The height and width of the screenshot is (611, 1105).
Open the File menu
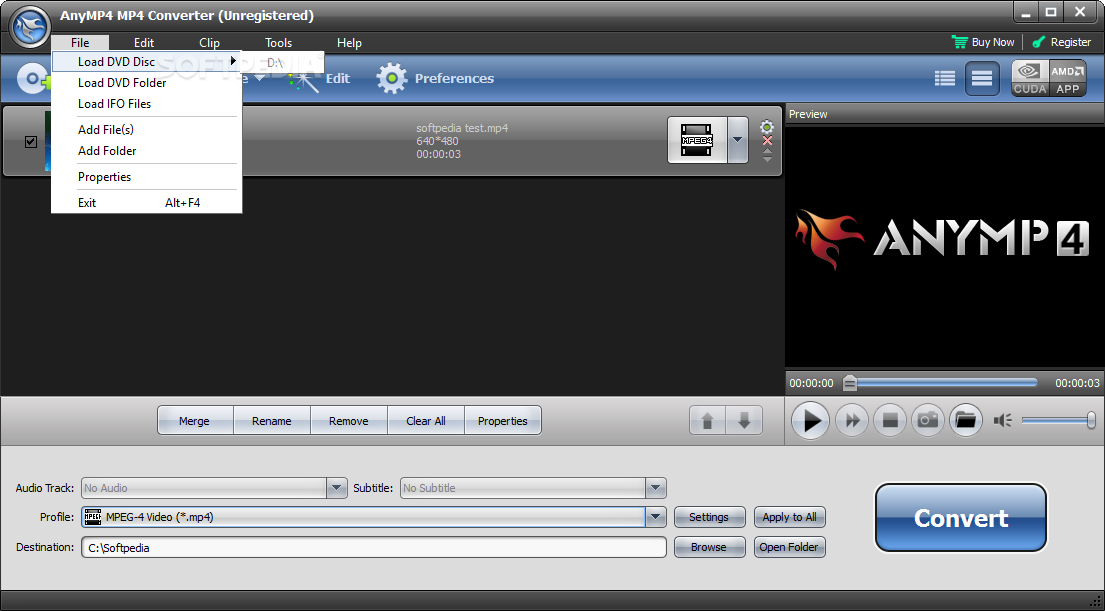click(x=80, y=42)
